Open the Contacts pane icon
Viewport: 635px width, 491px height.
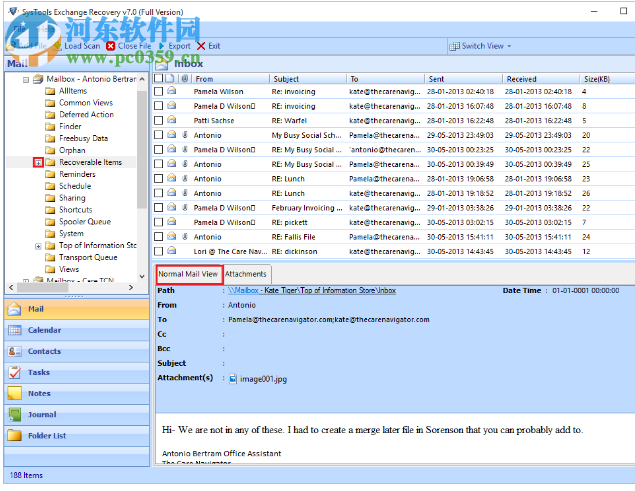15,351
